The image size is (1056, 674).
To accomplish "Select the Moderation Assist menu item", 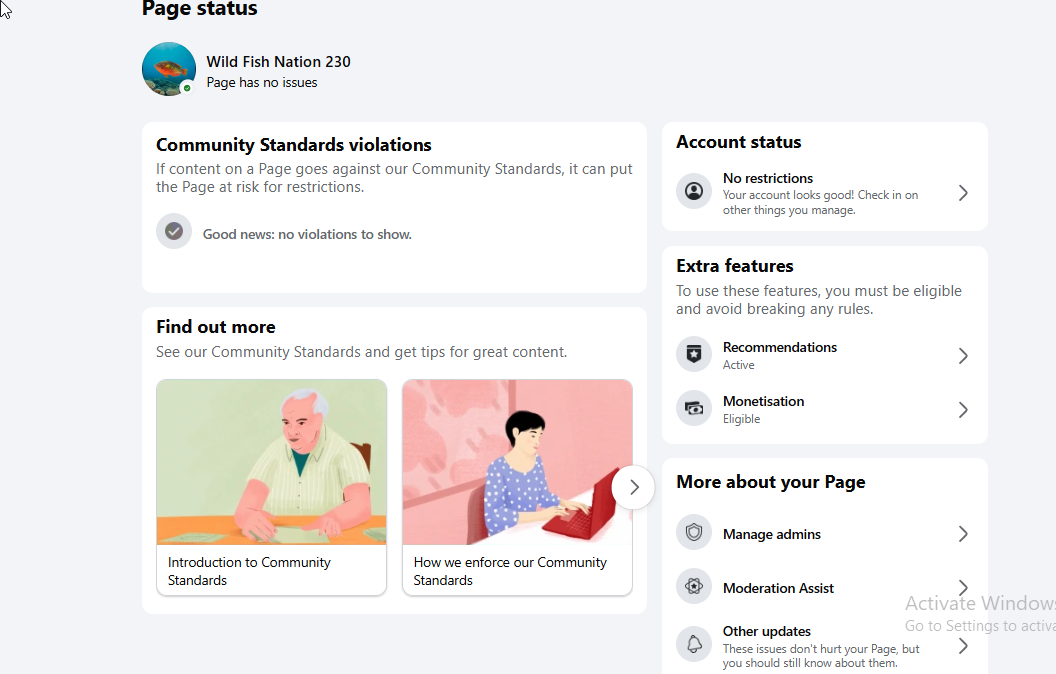I will (824, 588).
